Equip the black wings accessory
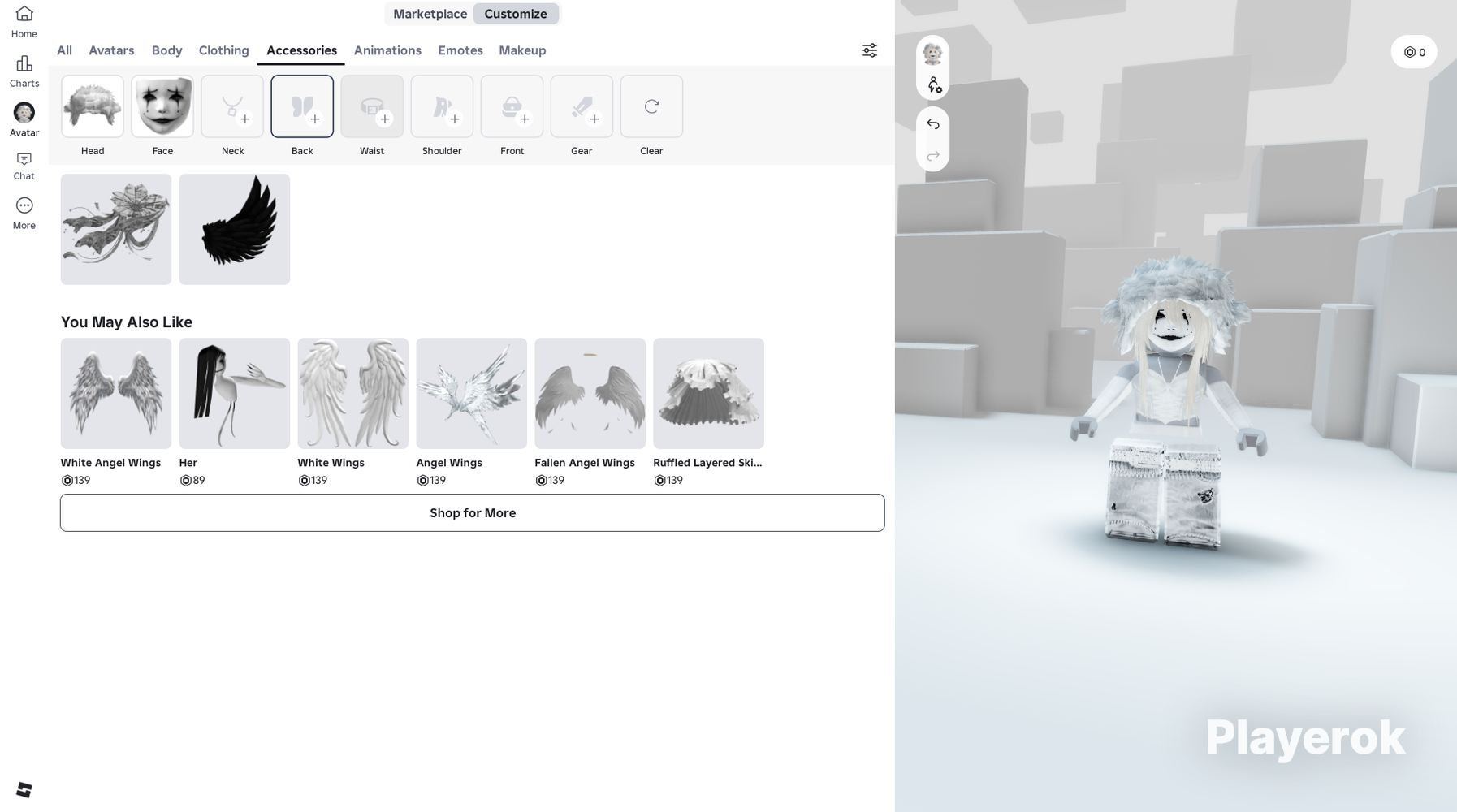1457x812 pixels. (x=235, y=229)
